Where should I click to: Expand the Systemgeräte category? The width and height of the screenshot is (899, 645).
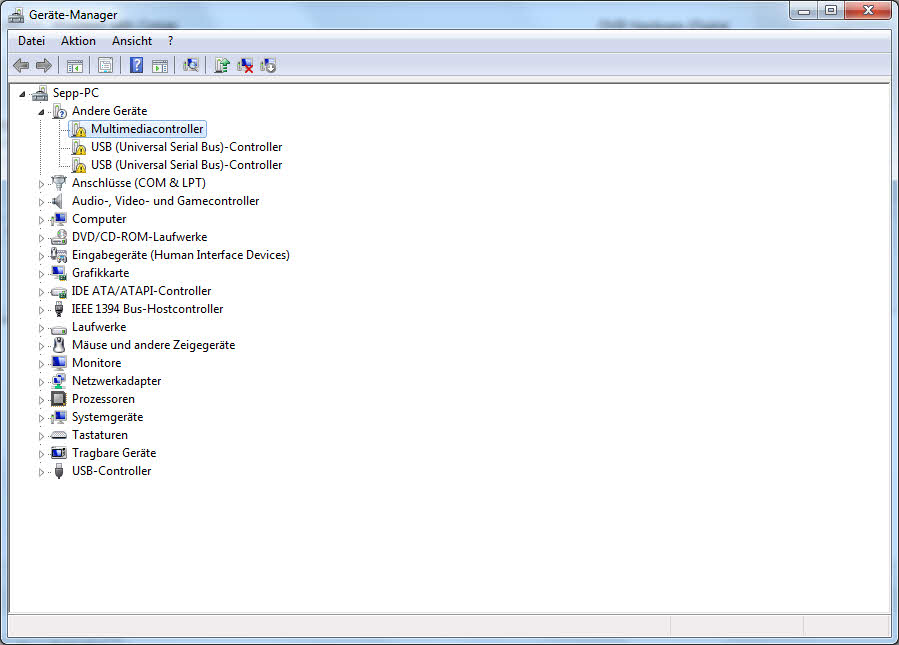(41, 418)
